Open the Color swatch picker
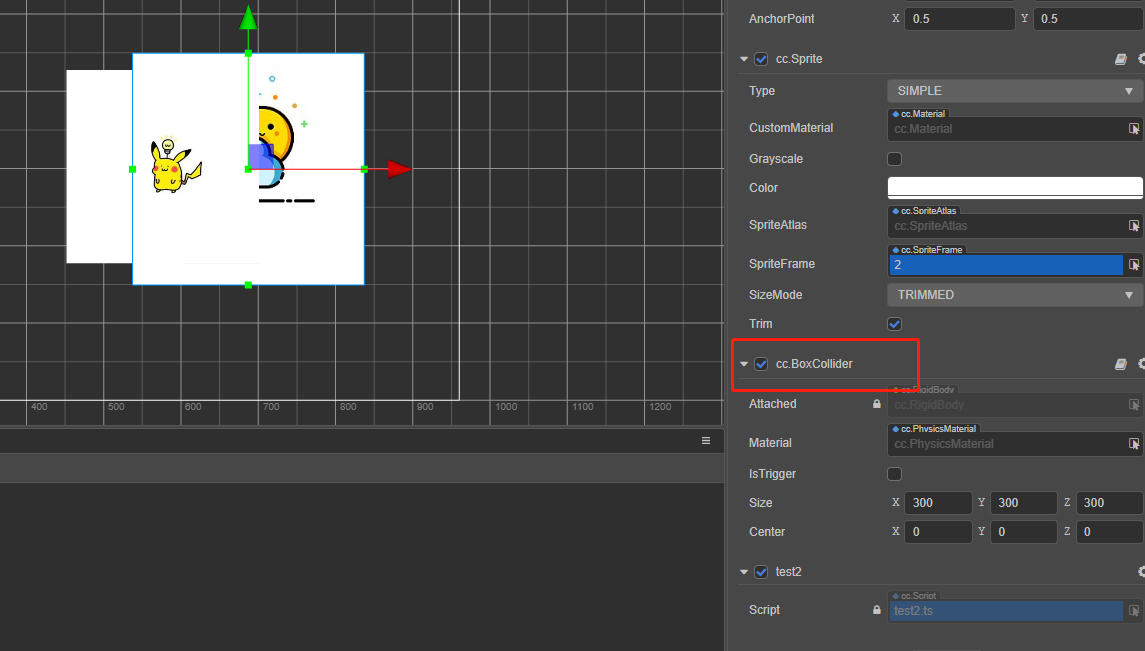1145x651 pixels. pos(1015,188)
